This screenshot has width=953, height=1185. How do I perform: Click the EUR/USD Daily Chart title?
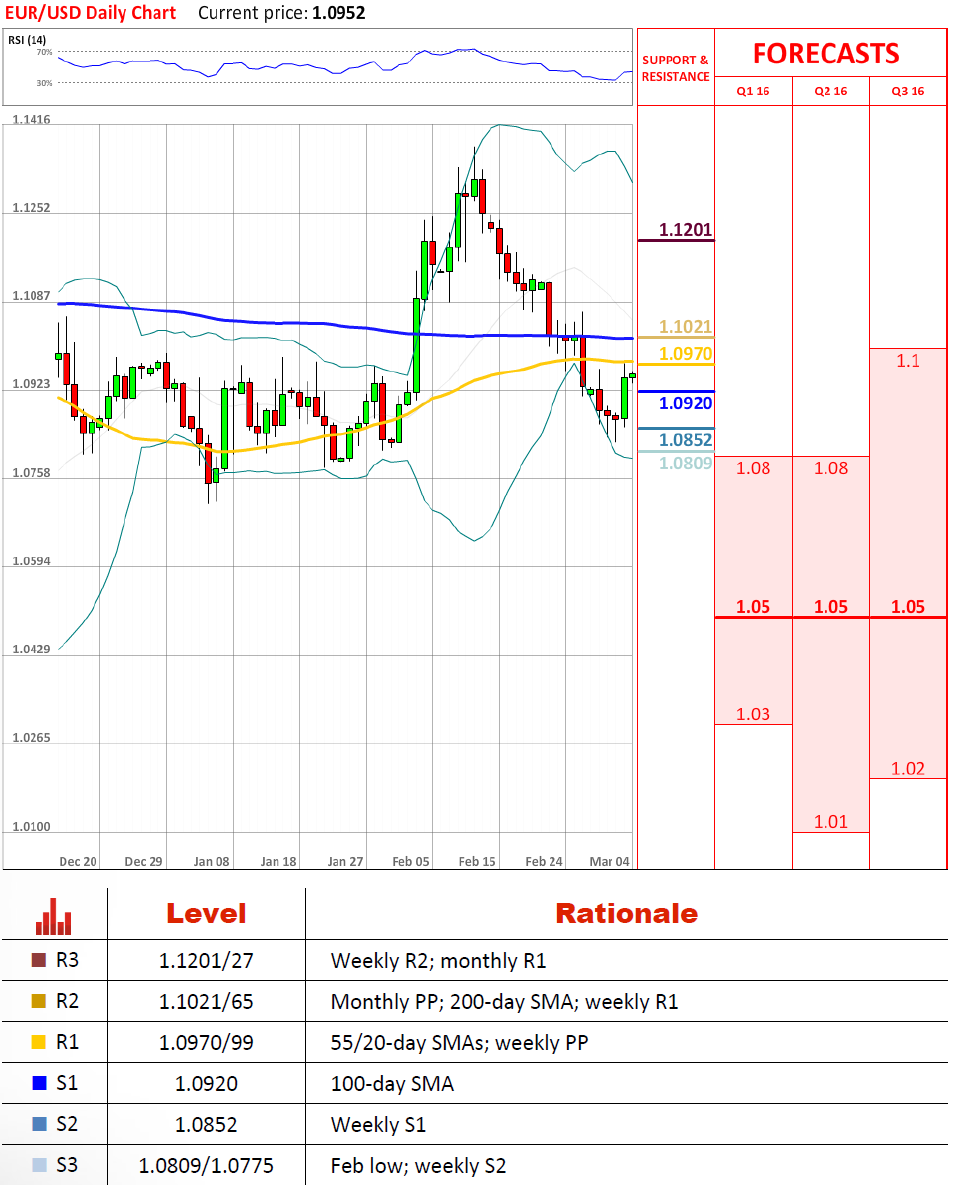coord(91,13)
